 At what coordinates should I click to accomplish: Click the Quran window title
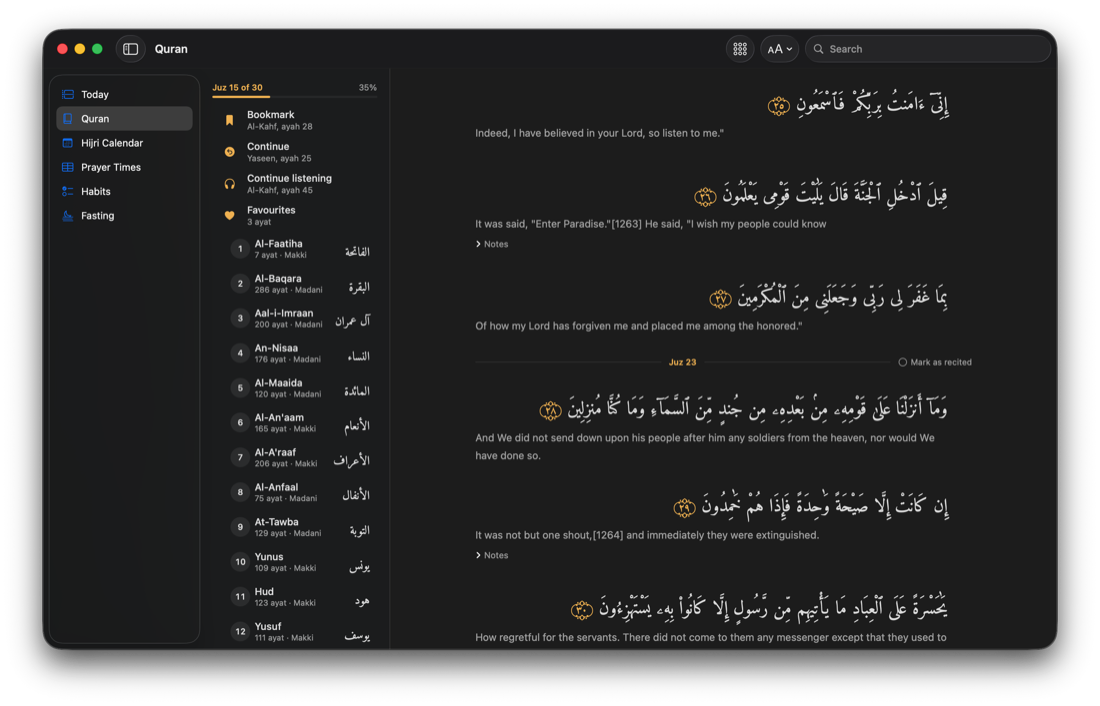[x=171, y=49]
